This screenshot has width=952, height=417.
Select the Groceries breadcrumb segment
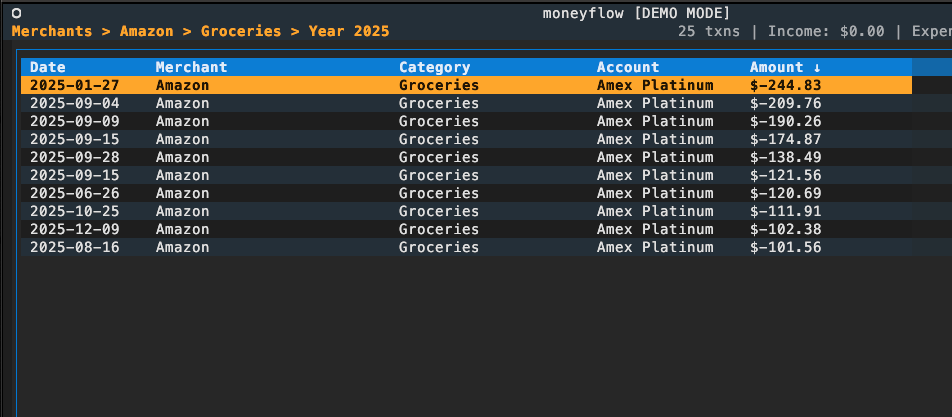click(x=241, y=31)
